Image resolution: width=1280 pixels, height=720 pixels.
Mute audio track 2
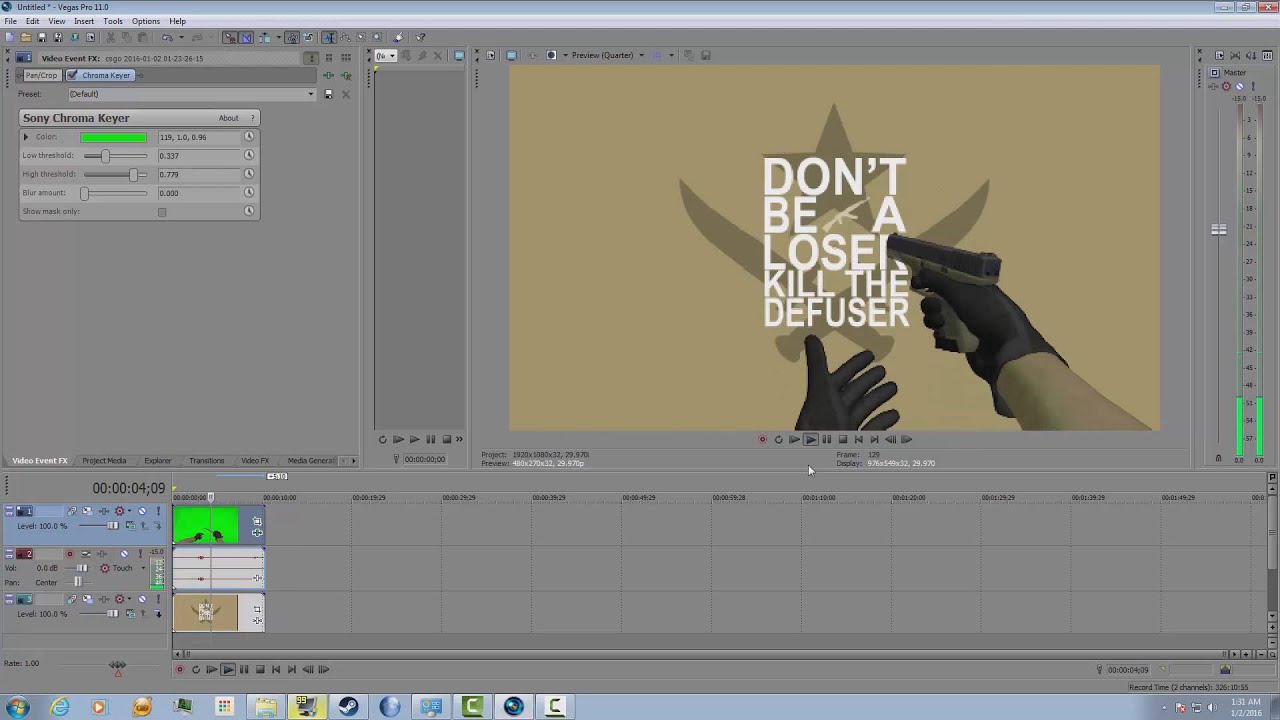pos(124,554)
